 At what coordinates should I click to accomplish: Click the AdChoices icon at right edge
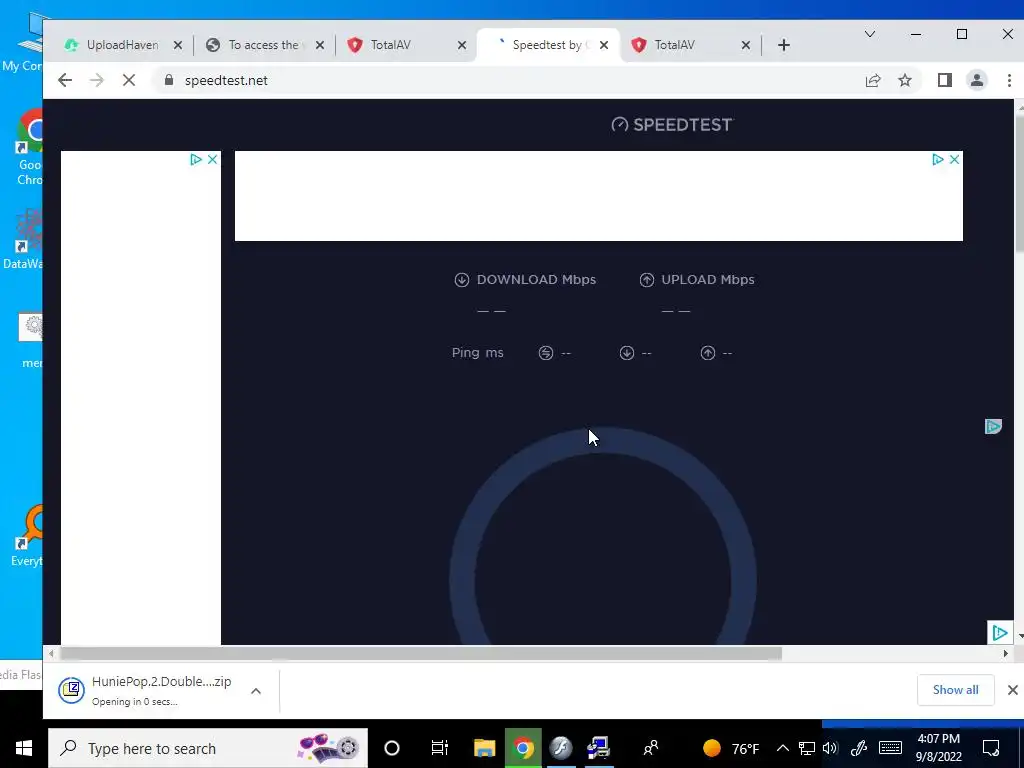(993, 426)
